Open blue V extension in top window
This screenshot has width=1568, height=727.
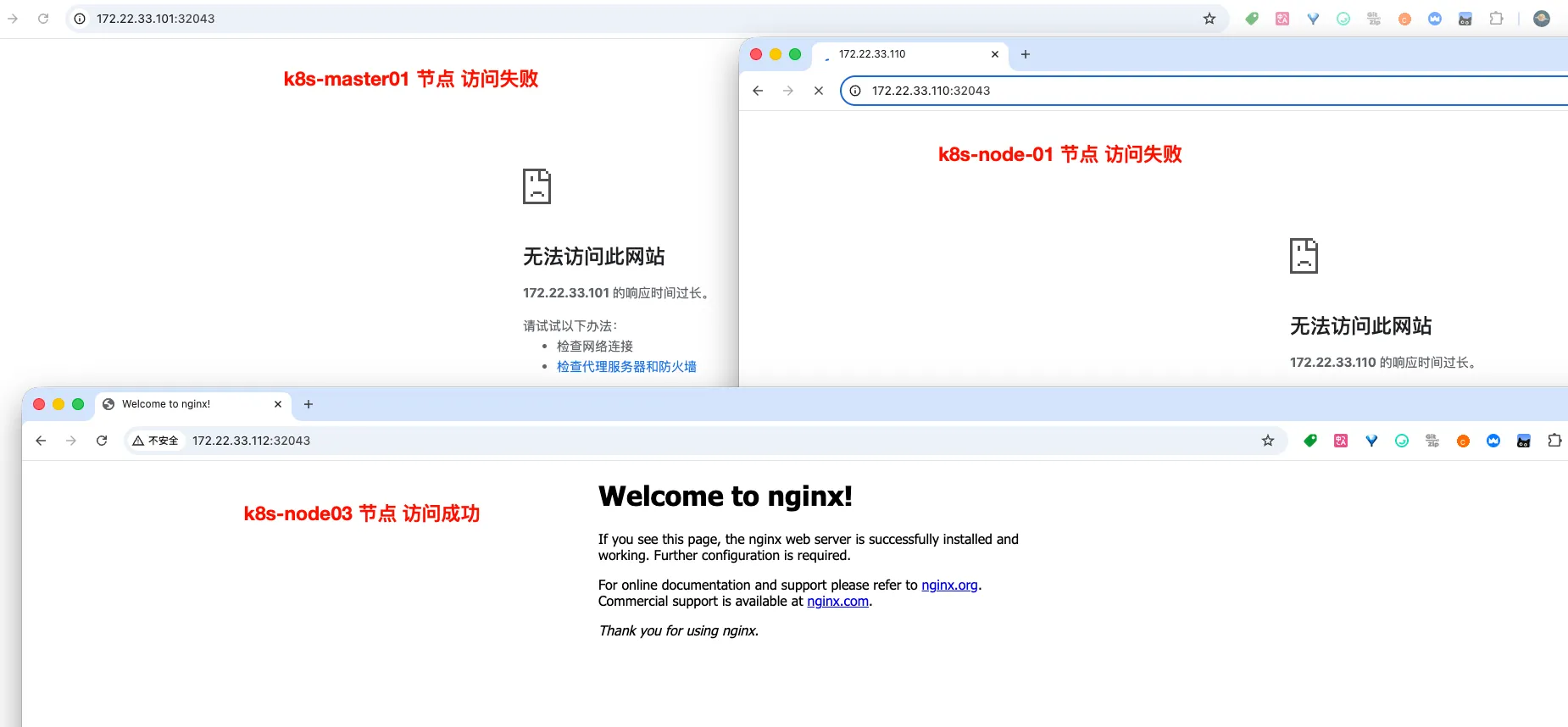tap(1313, 19)
